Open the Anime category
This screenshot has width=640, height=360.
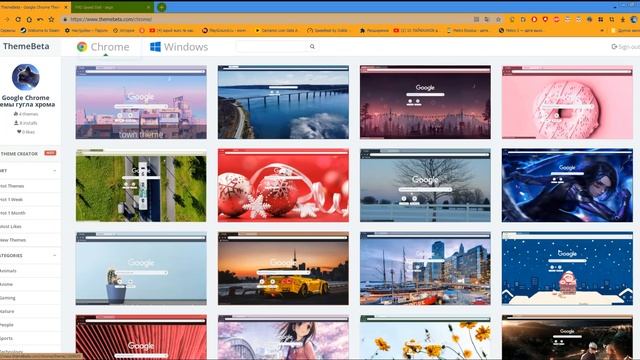7,284
